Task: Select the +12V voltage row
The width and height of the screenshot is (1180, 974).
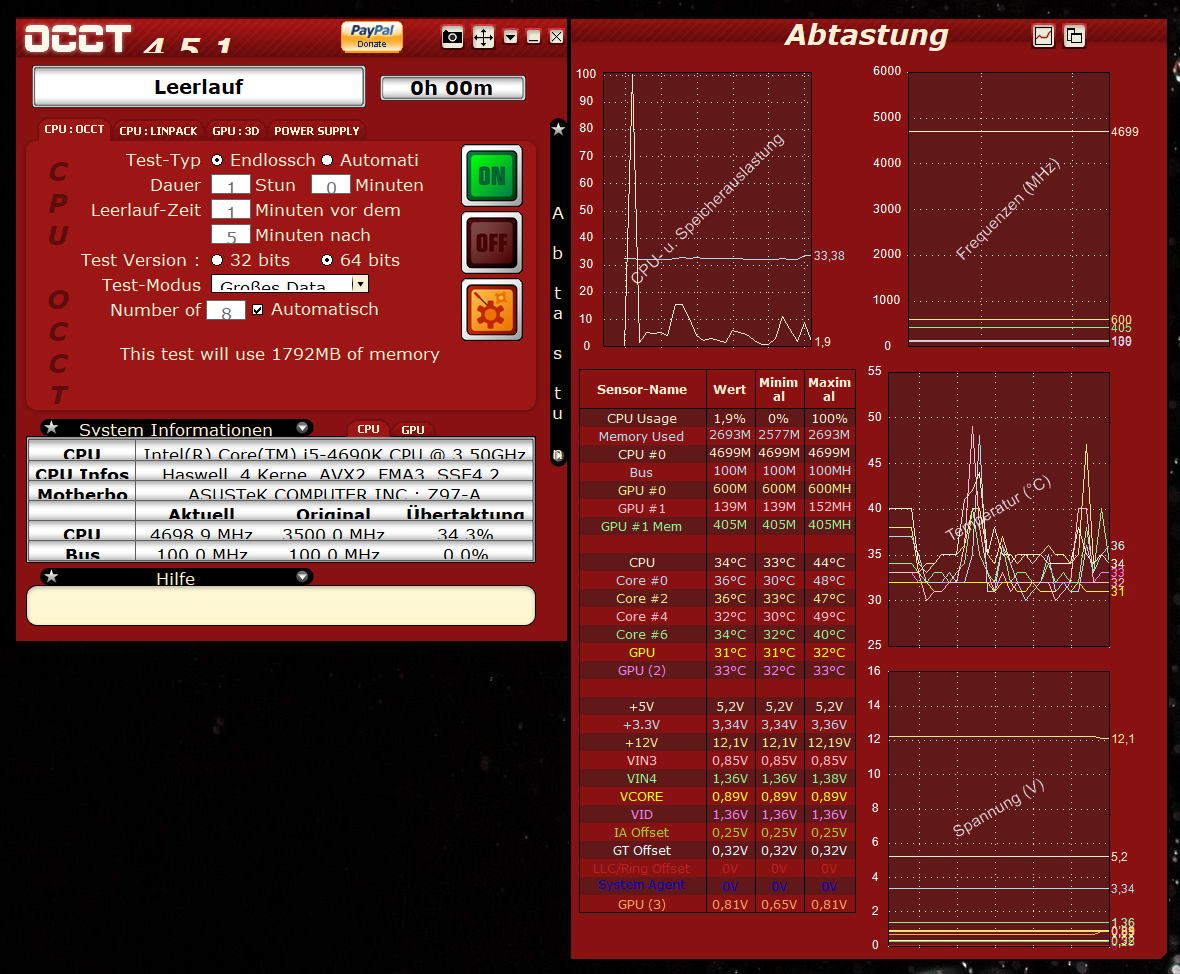Action: pyautogui.click(x=717, y=742)
